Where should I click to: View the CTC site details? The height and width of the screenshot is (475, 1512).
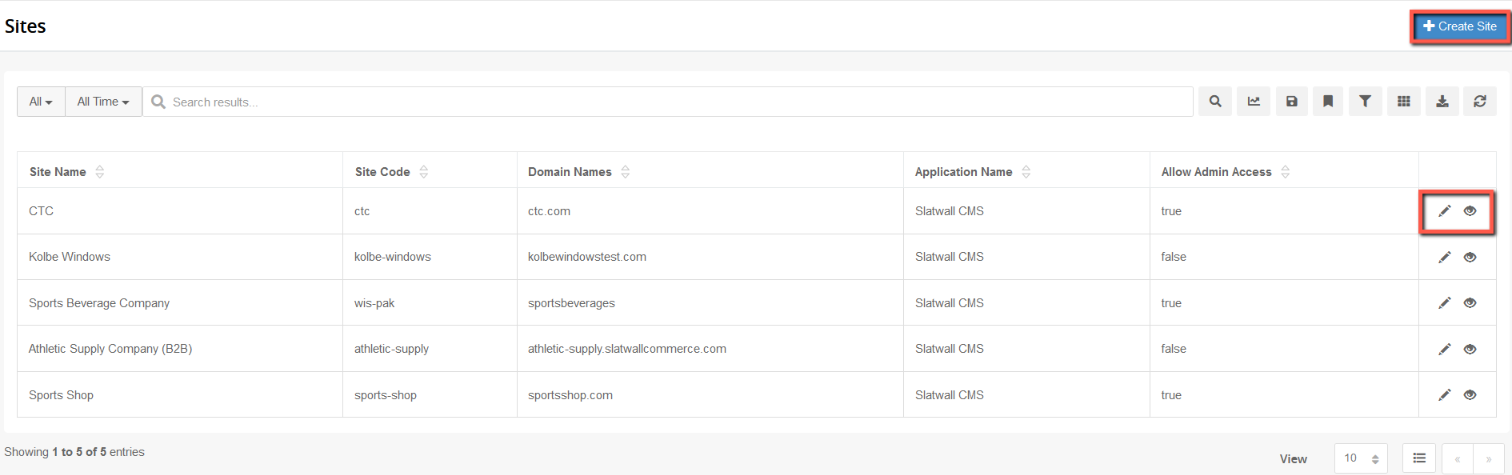click(1470, 211)
